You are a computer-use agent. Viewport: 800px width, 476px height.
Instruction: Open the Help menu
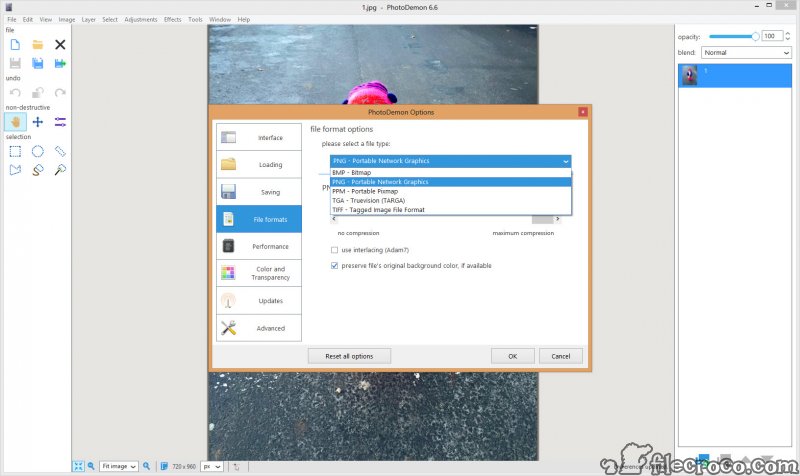pyautogui.click(x=244, y=19)
